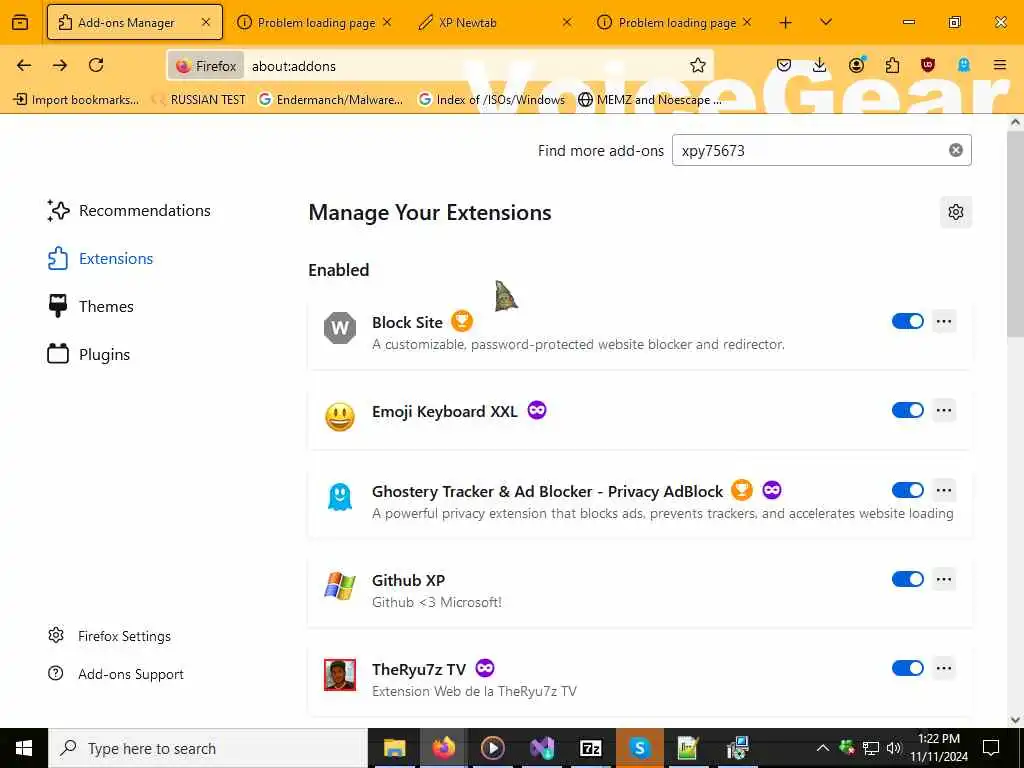Image resolution: width=1024 pixels, height=768 pixels.
Task: Open the new tab plus button
Action: [785, 23]
